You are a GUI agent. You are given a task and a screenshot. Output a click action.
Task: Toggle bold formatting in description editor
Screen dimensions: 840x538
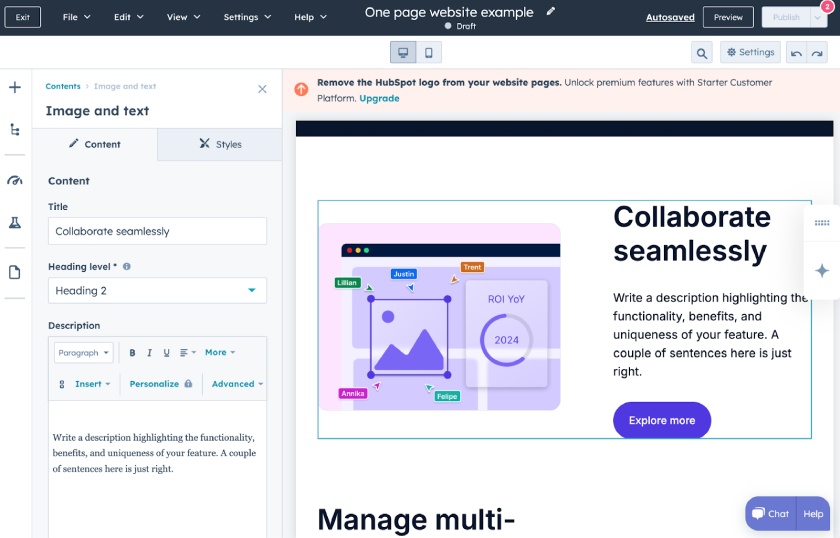[x=132, y=353]
